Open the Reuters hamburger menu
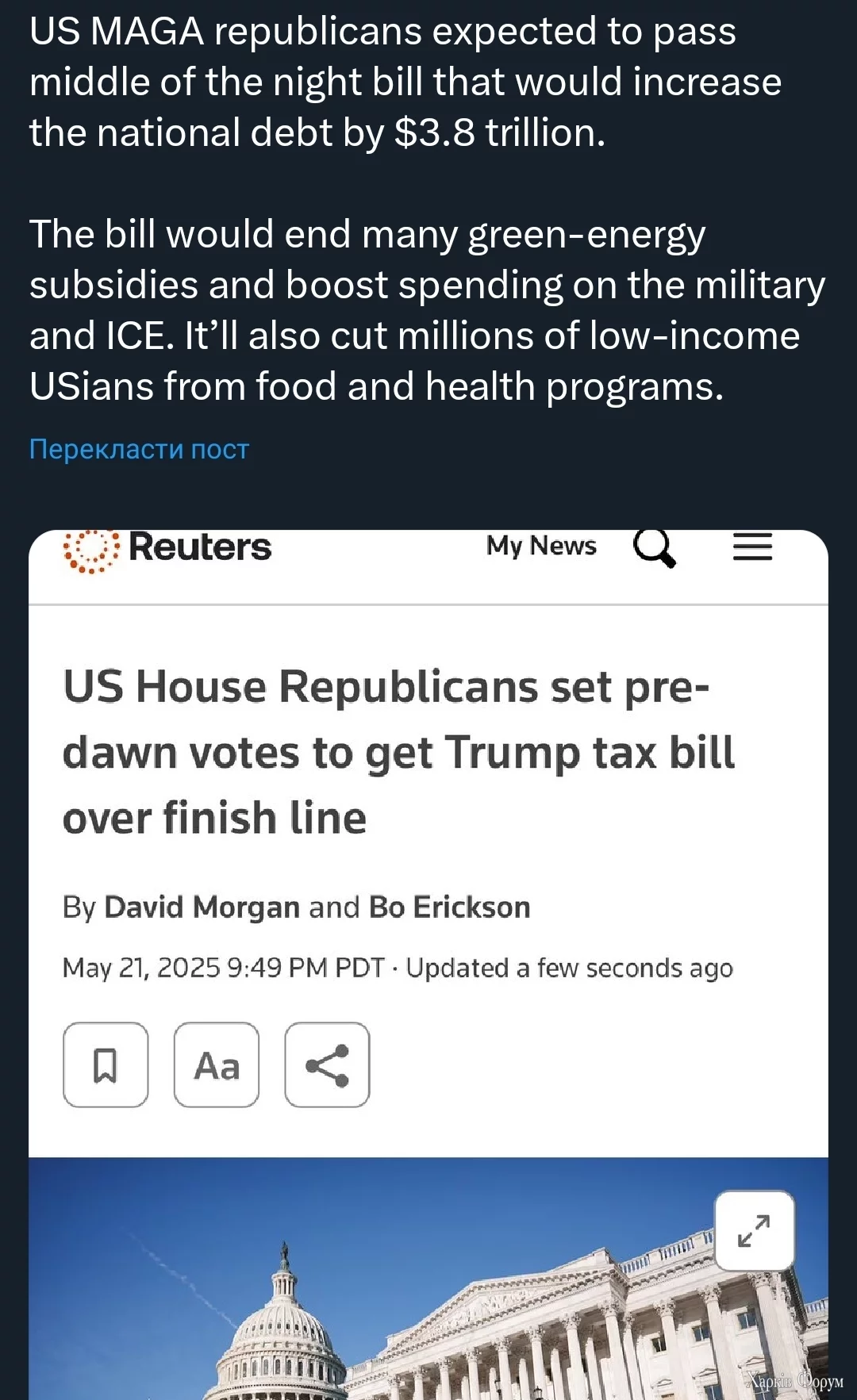Screen dimensions: 857x1400 pos(752,547)
